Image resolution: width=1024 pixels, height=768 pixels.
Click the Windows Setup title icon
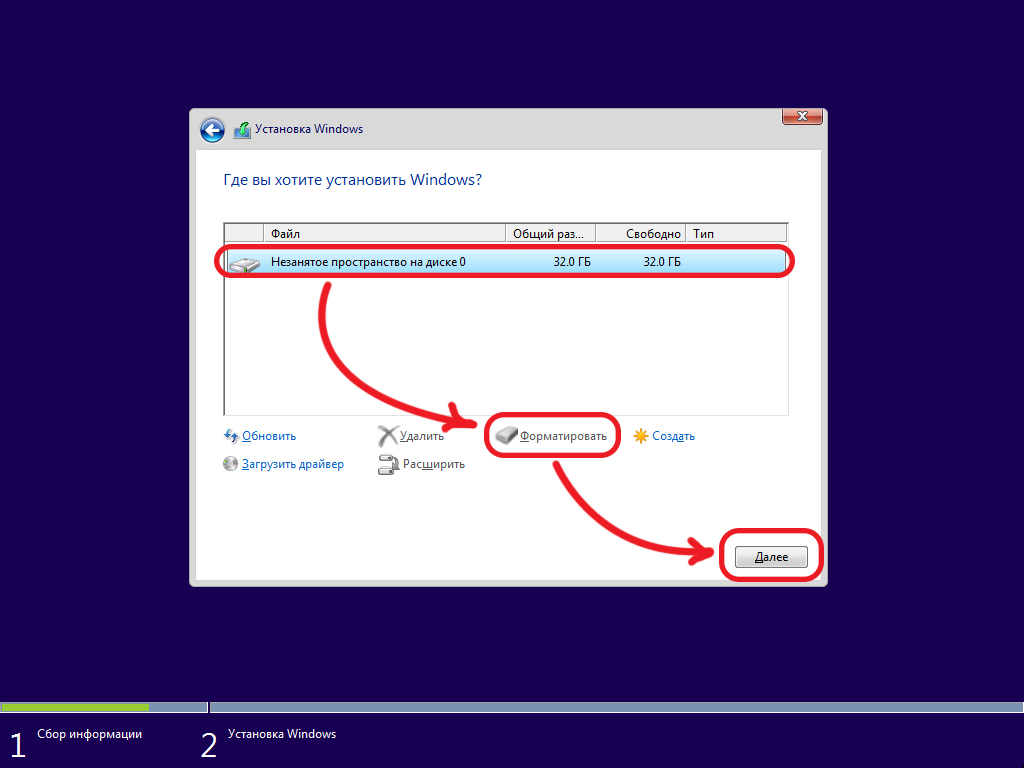click(x=242, y=130)
